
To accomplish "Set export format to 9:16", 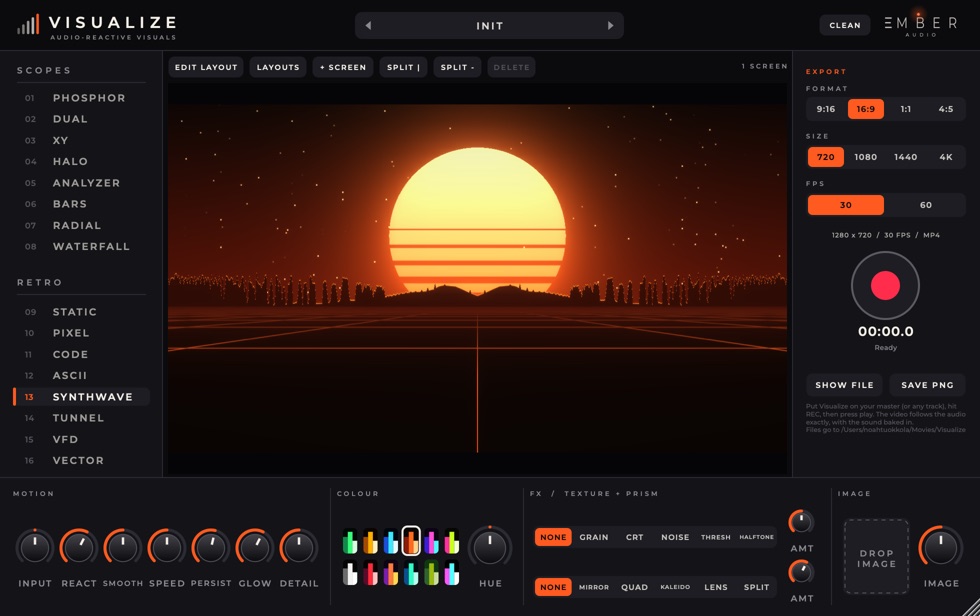I will [x=826, y=109].
